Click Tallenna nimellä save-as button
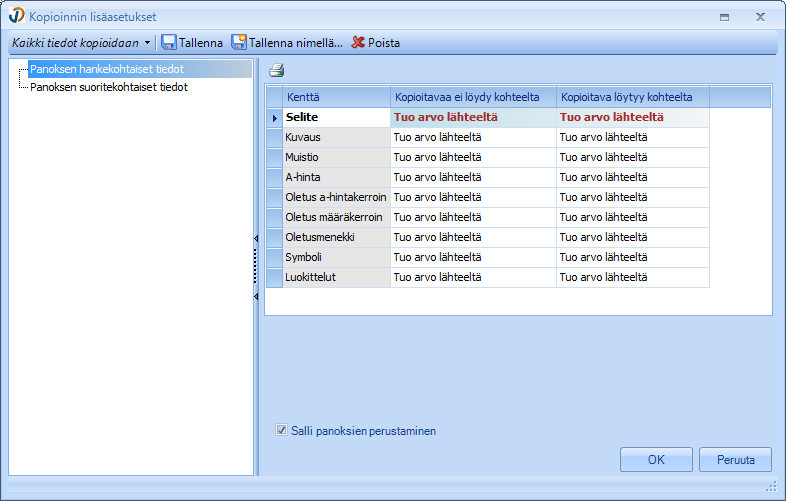This screenshot has height=501, width=786. 287,43
